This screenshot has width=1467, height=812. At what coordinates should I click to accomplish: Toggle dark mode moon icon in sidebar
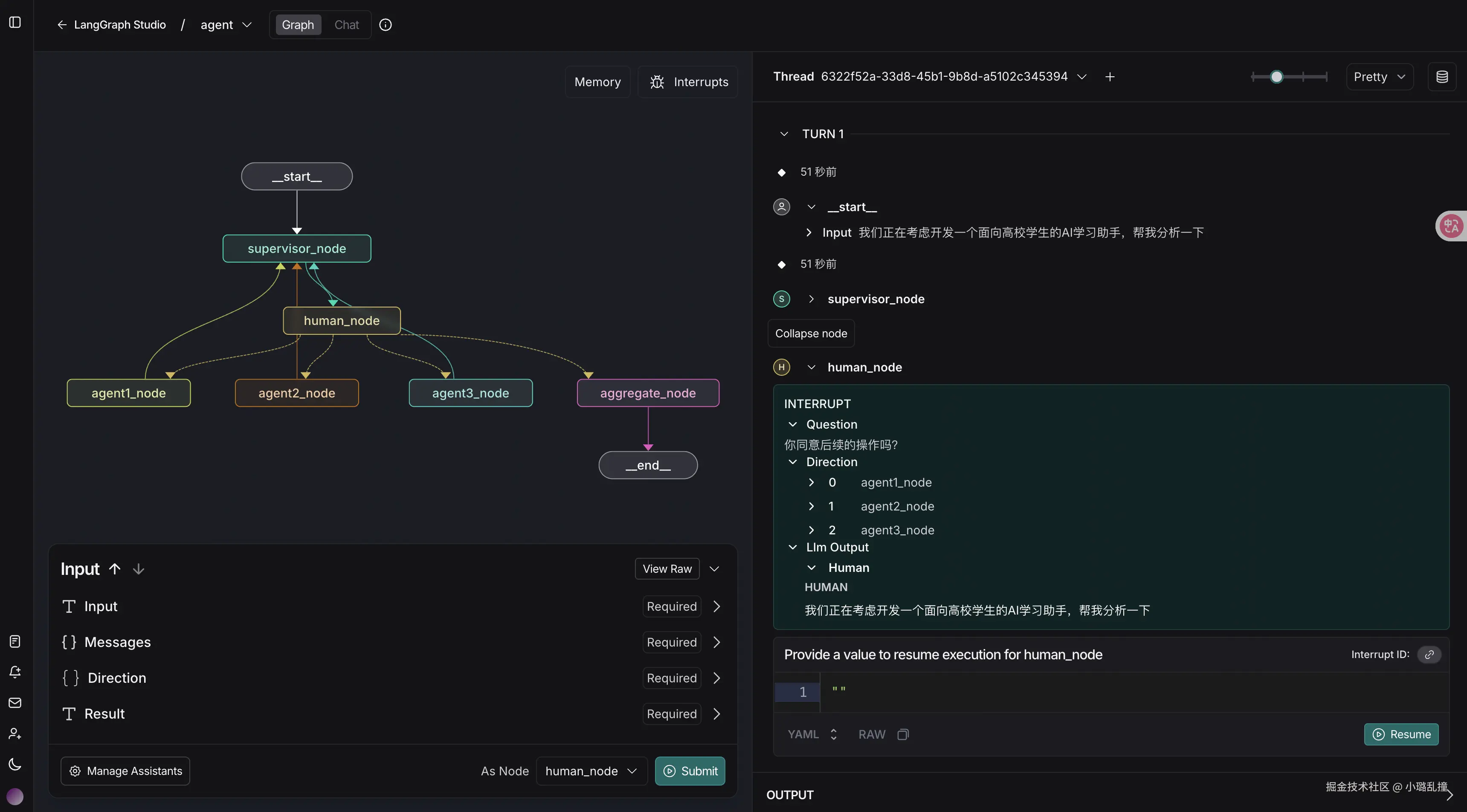tap(15, 764)
